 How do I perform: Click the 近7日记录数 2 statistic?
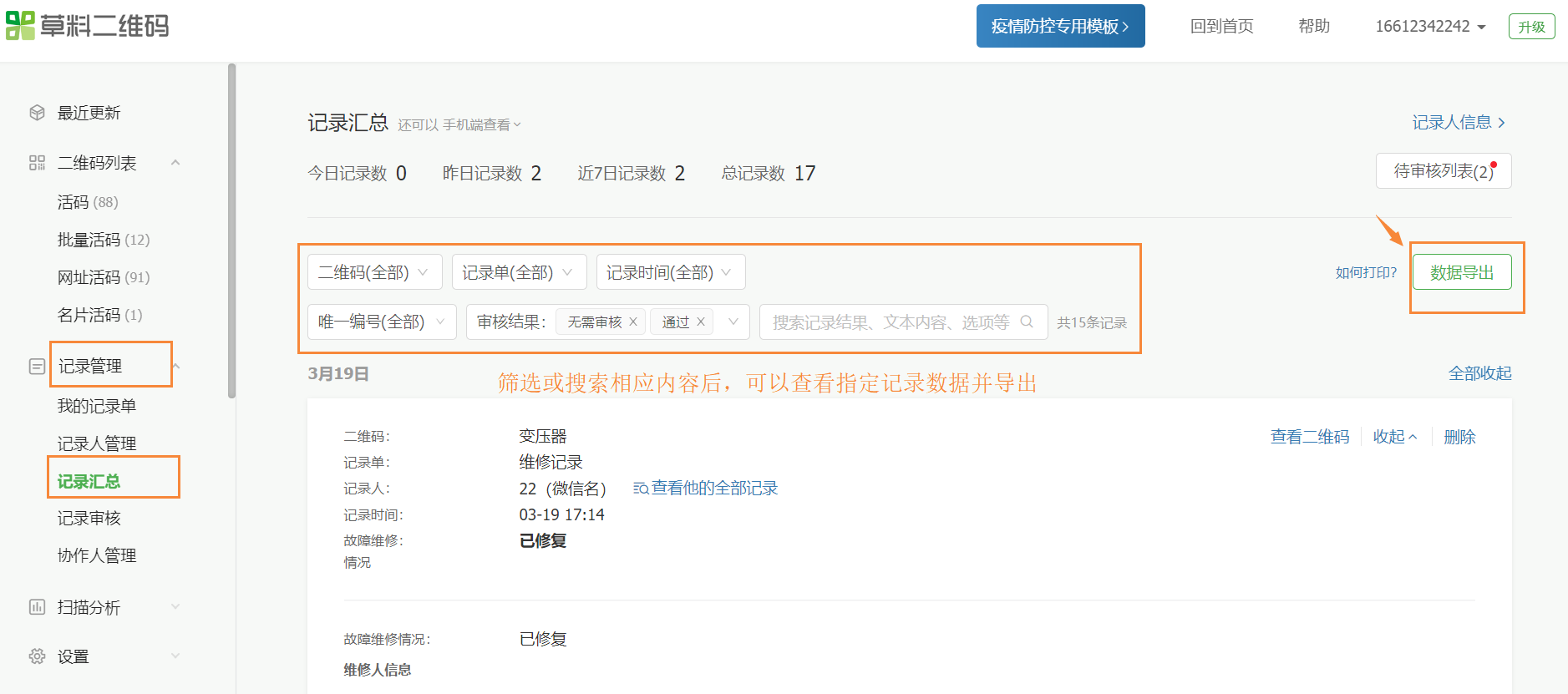click(x=632, y=173)
